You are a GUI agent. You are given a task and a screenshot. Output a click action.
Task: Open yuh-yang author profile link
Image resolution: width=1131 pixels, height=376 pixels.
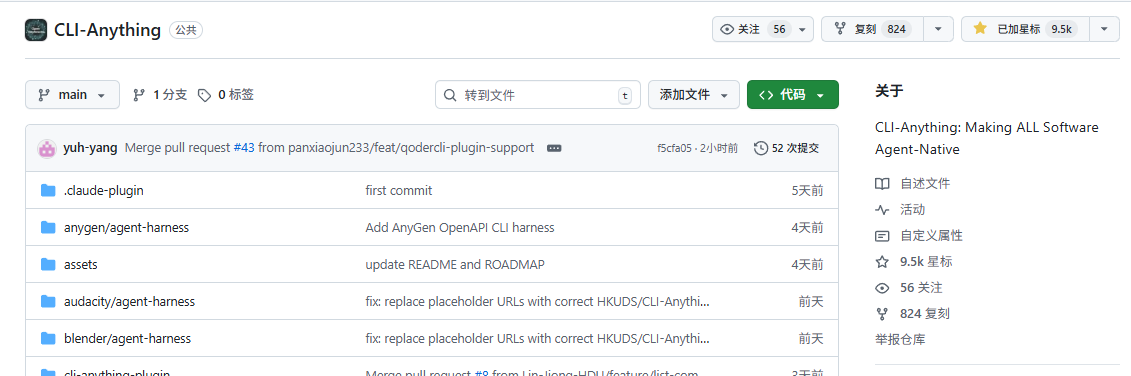(x=91, y=148)
